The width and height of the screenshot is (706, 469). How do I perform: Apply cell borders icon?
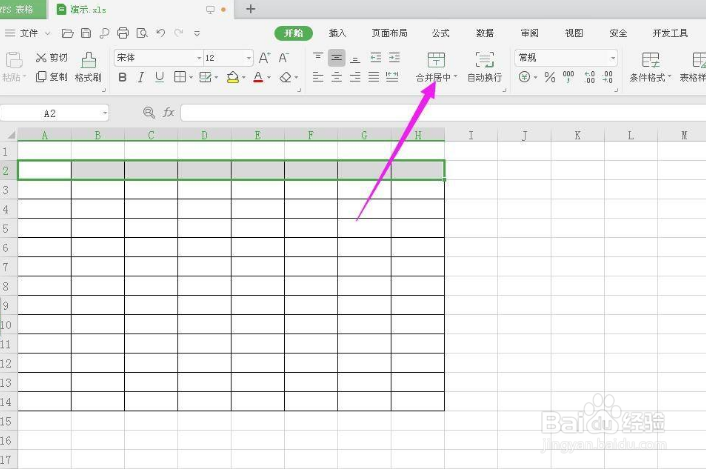coord(180,77)
